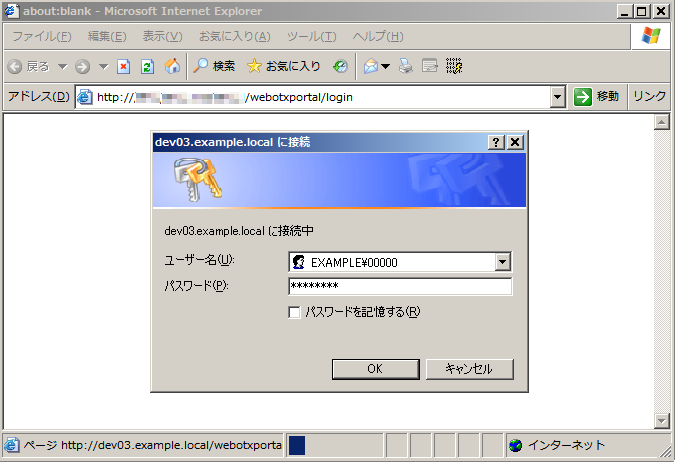Click the user icon in the username field
The height and width of the screenshot is (462, 675).
point(298,262)
